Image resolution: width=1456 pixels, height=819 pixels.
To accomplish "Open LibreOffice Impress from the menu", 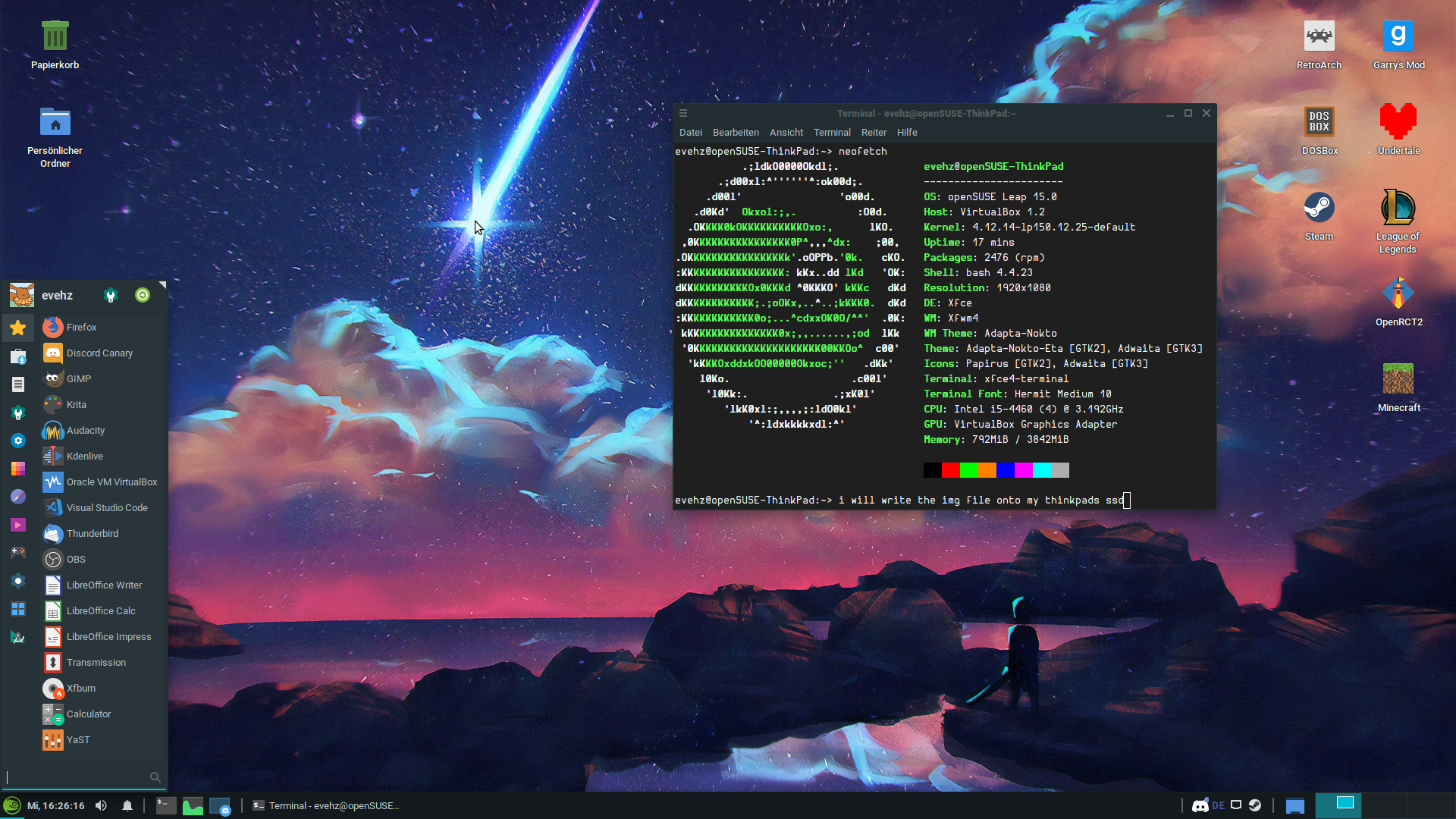I will coord(102,636).
